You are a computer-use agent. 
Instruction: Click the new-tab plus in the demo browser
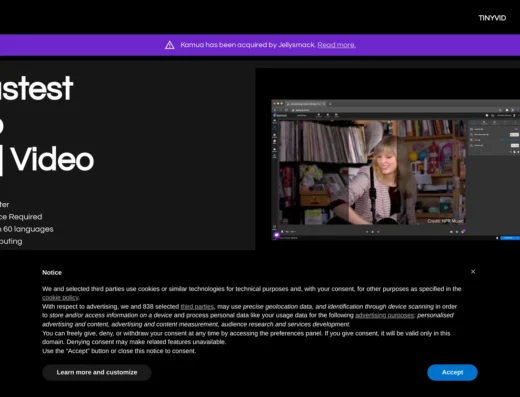point(330,104)
